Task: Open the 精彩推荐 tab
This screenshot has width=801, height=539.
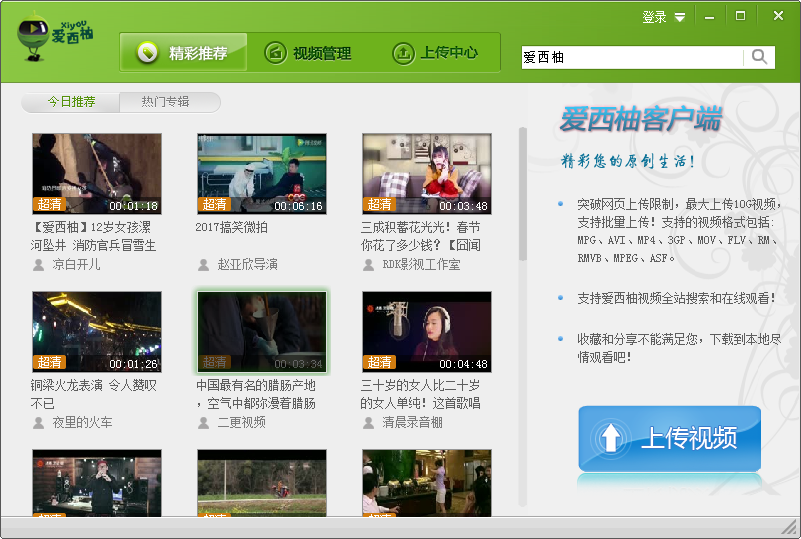Action: click(183, 53)
